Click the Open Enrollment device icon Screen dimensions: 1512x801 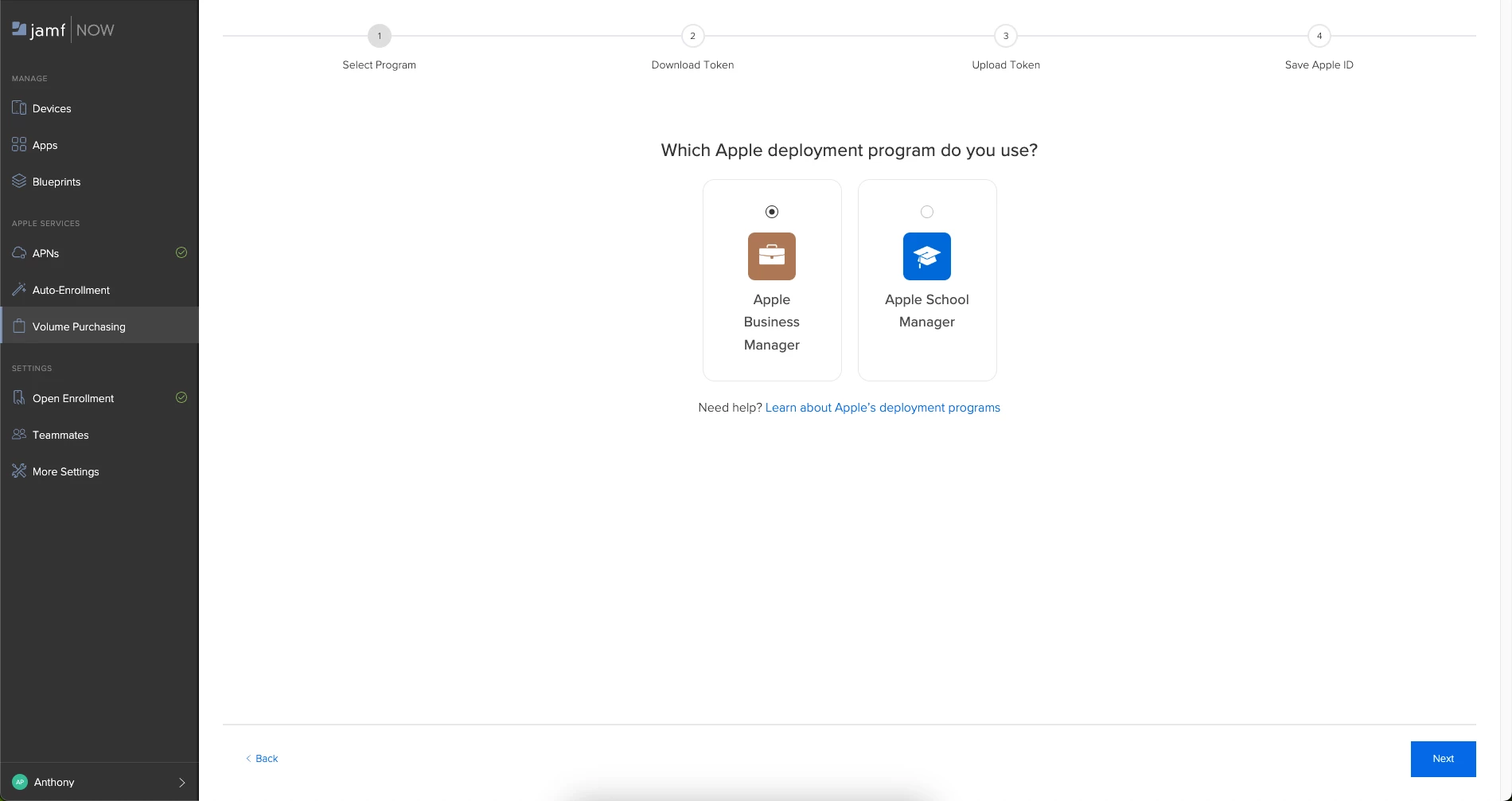(19, 397)
